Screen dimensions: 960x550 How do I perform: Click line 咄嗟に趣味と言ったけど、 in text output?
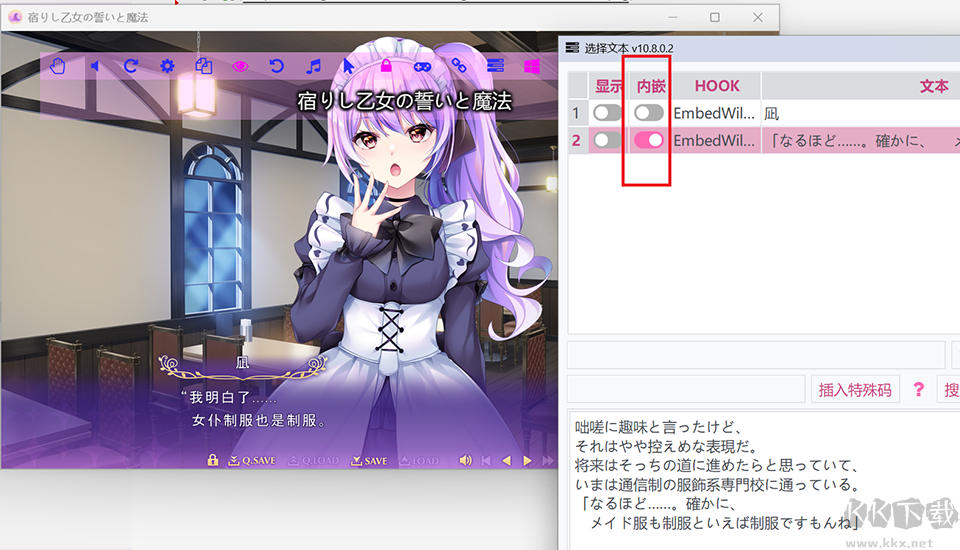[x=659, y=427]
